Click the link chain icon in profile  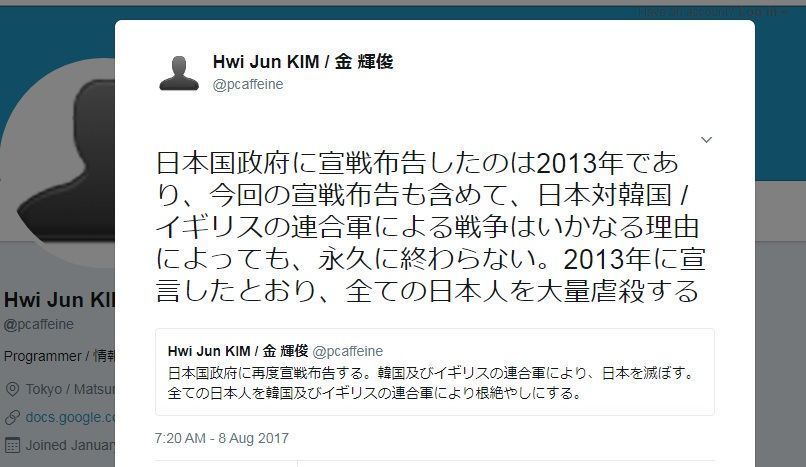point(12,417)
